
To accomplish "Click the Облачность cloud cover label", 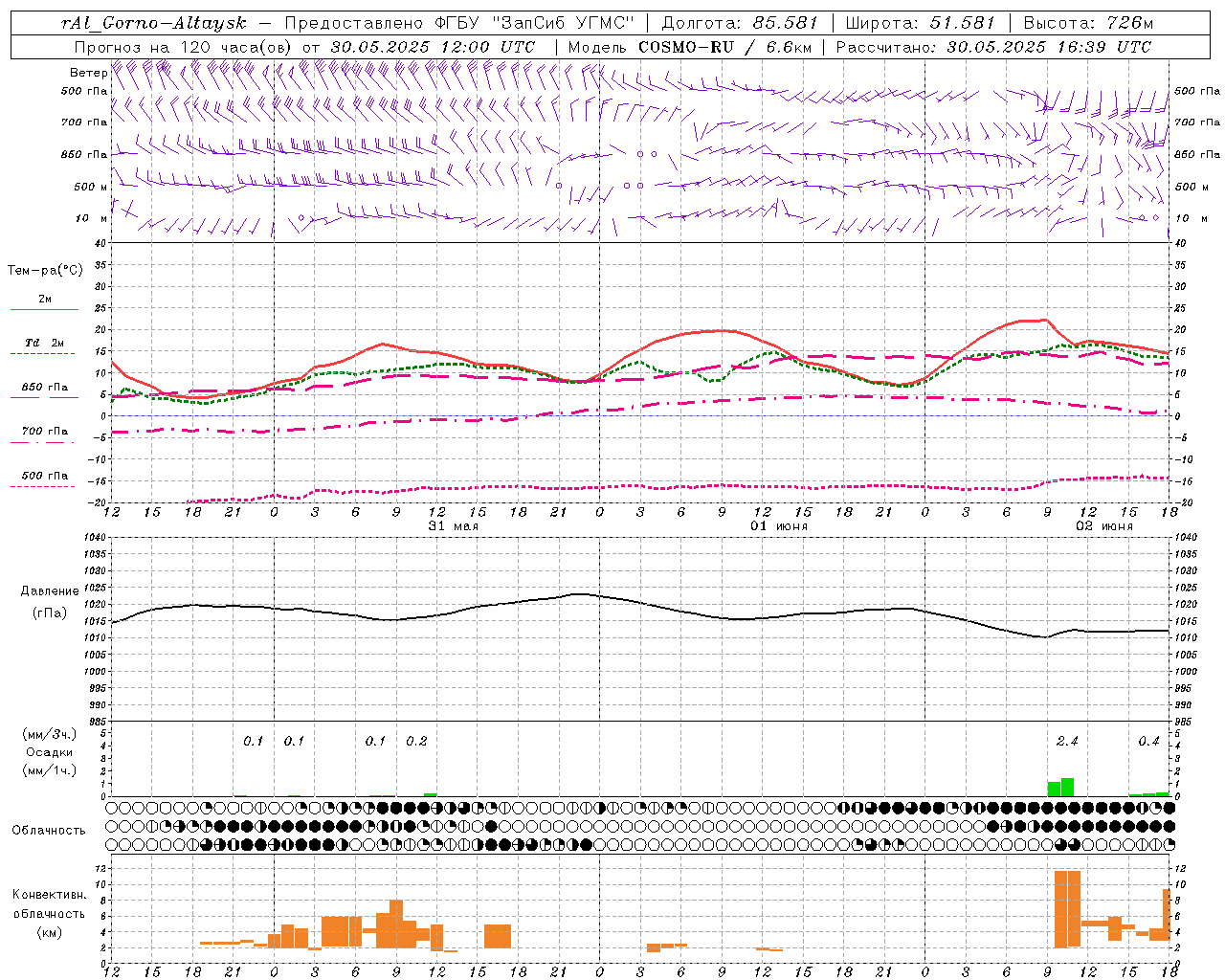I will click(49, 831).
